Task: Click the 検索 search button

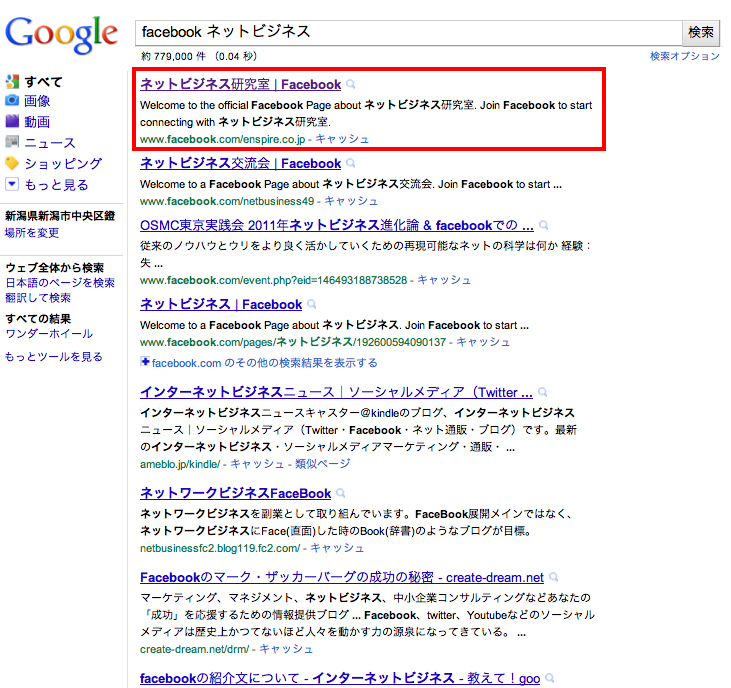Action: (x=701, y=33)
